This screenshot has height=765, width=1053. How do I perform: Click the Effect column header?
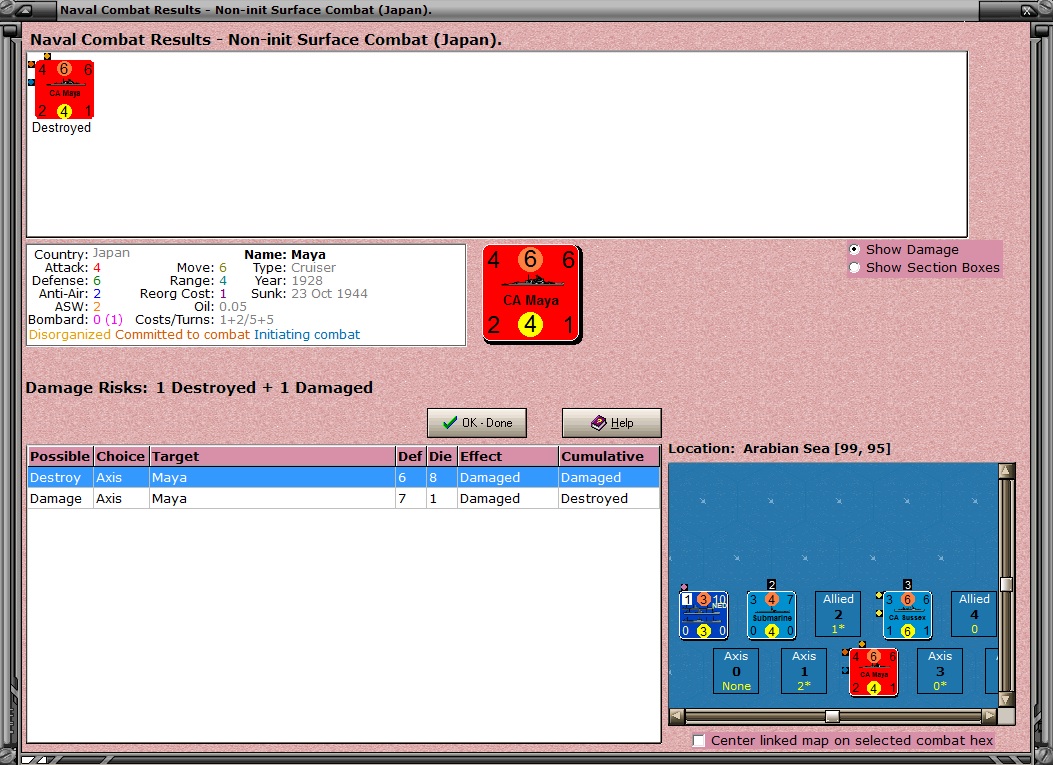click(507, 456)
